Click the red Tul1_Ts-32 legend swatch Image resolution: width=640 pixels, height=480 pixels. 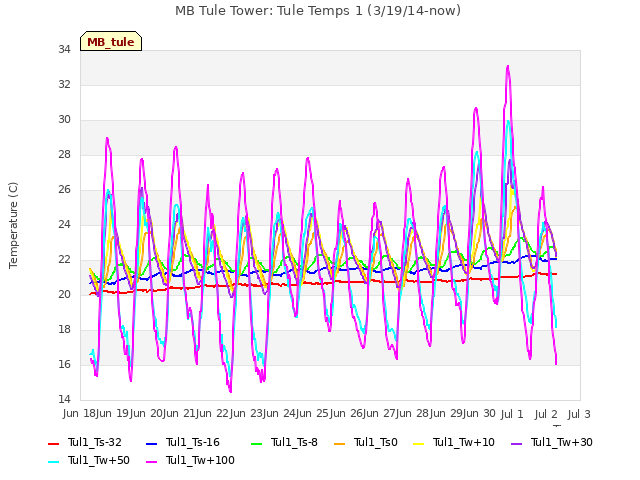click(x=53, y=444)
